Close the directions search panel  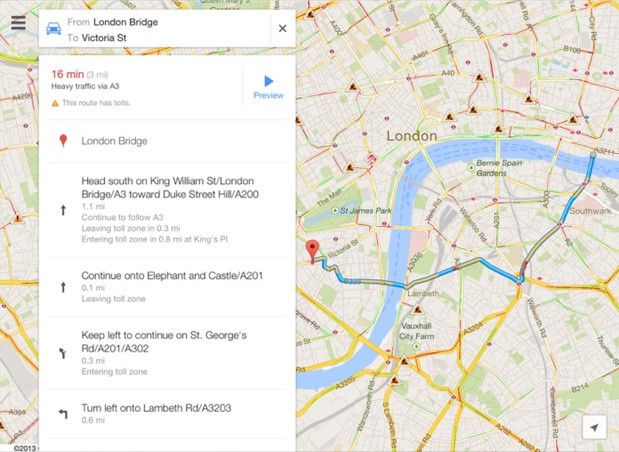click(283, 28)
